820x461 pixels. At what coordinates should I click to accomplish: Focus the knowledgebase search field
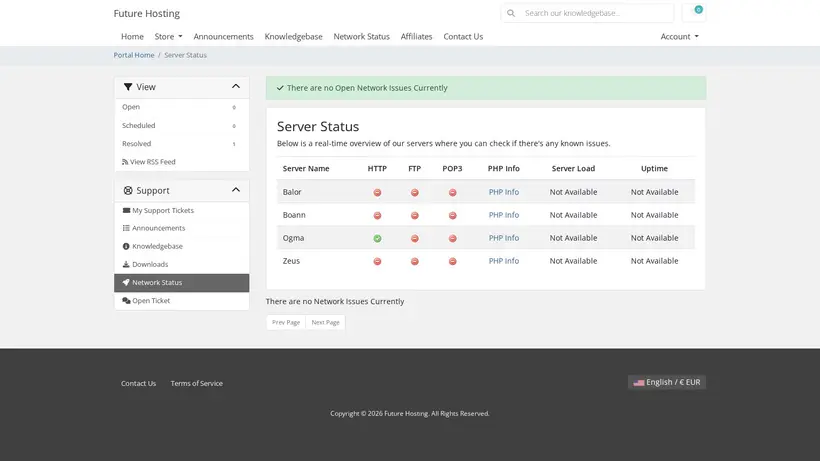coord(598,13)
